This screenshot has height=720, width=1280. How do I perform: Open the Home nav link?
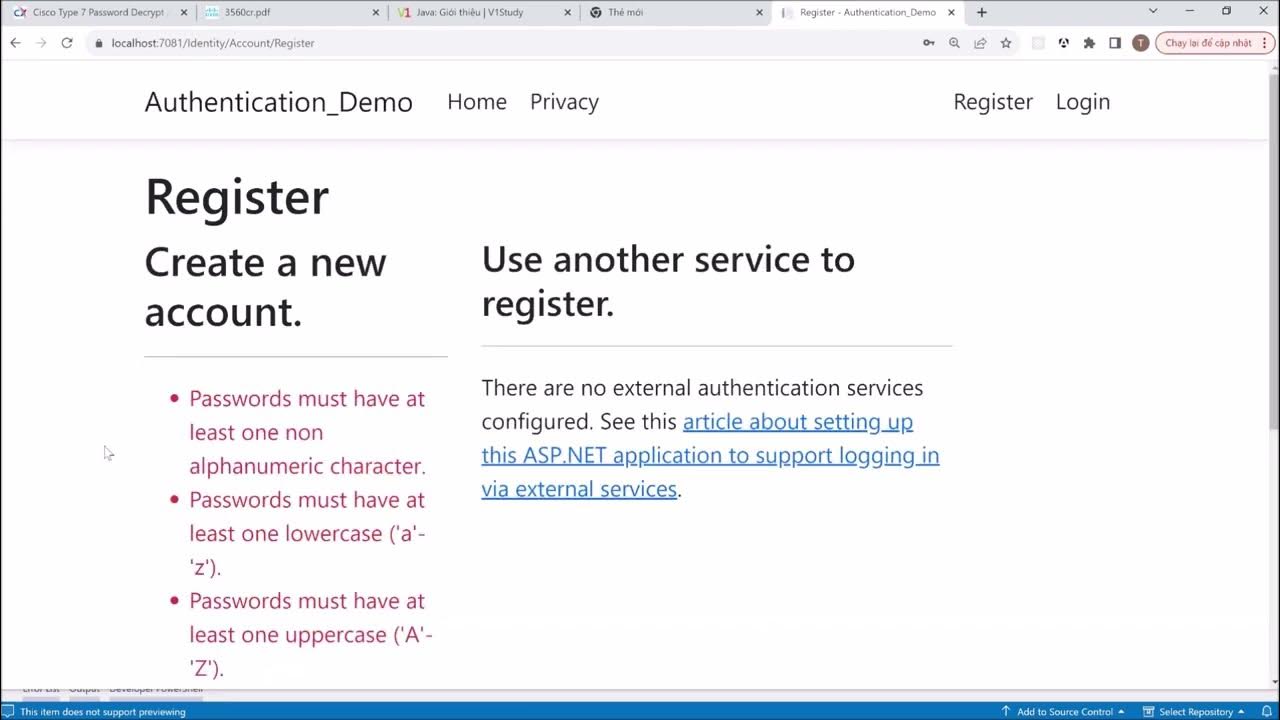(477, 102)
